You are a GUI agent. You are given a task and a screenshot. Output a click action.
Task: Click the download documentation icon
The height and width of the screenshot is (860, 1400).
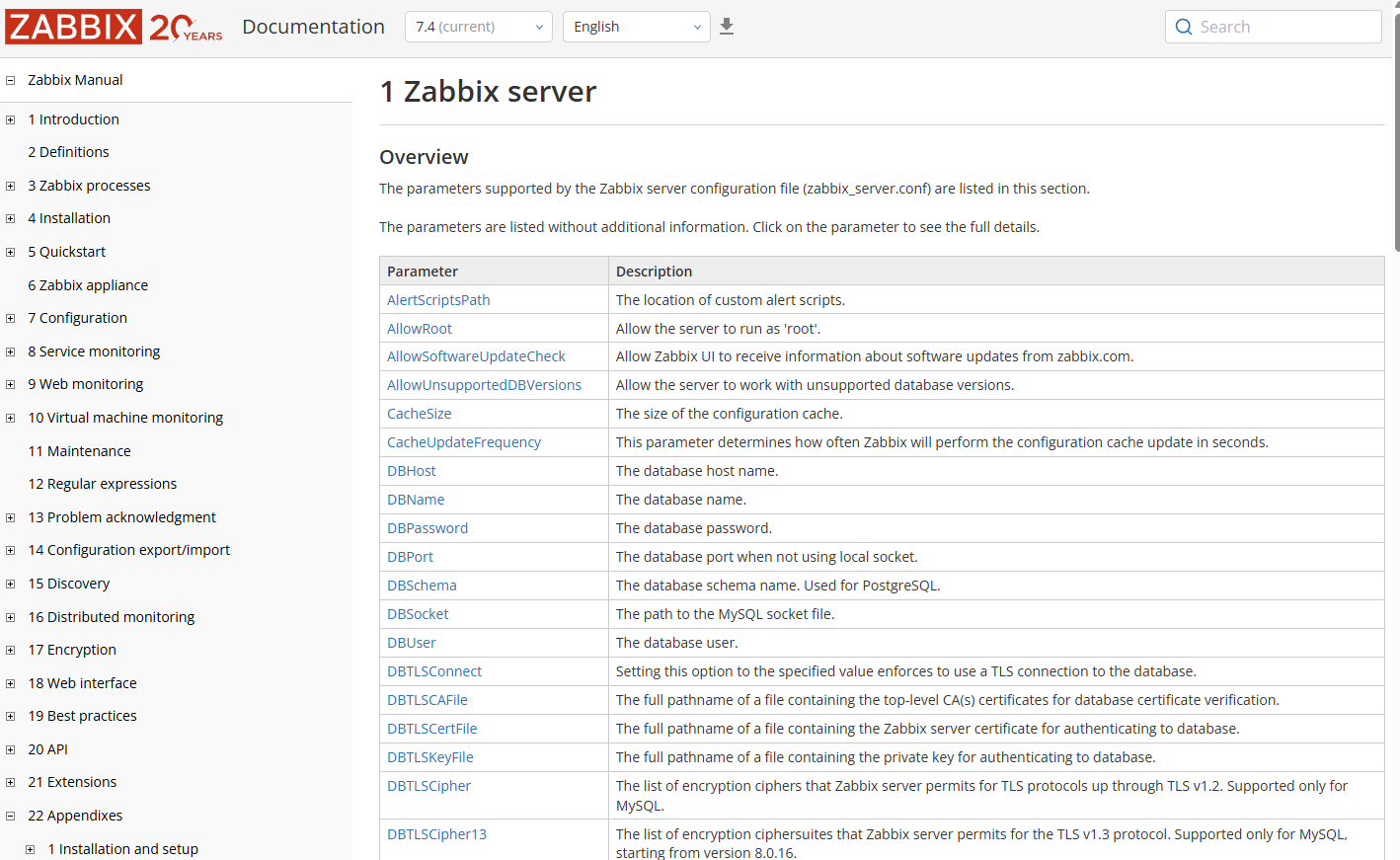[x=727, y=27]
